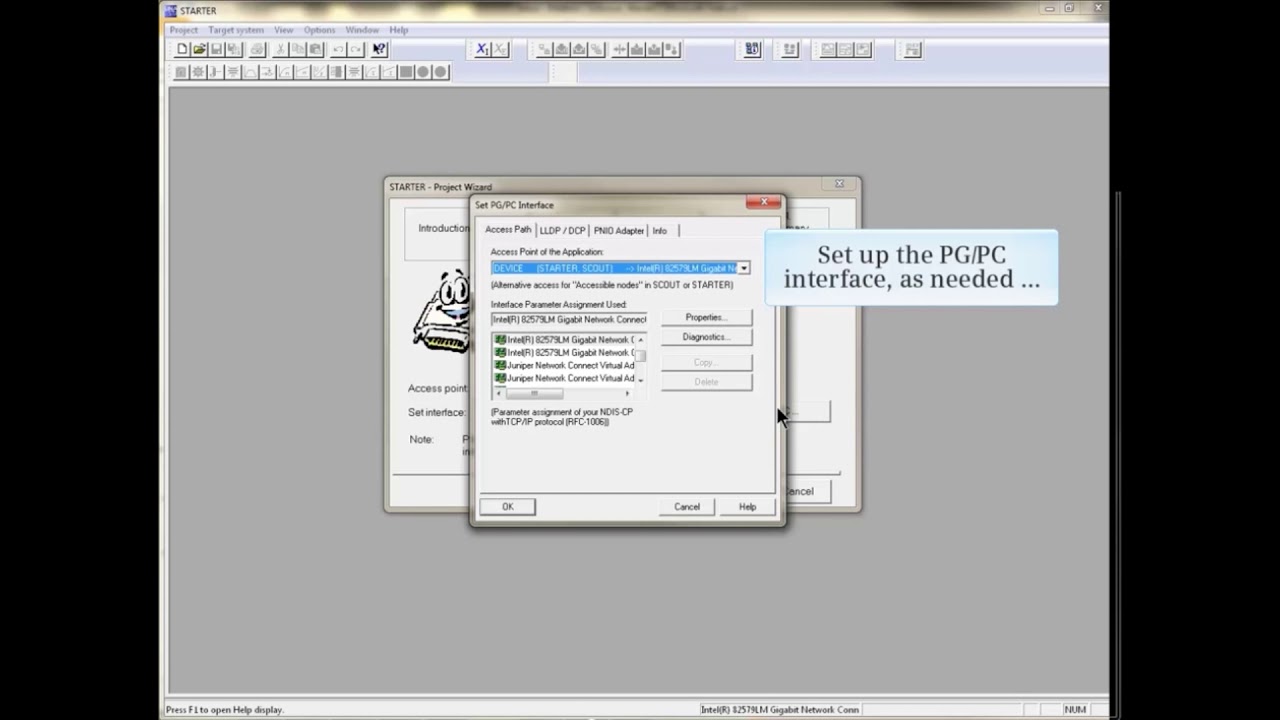Click the New project toolbar icon
1280x720 pixels.
(x=182, y=49)
